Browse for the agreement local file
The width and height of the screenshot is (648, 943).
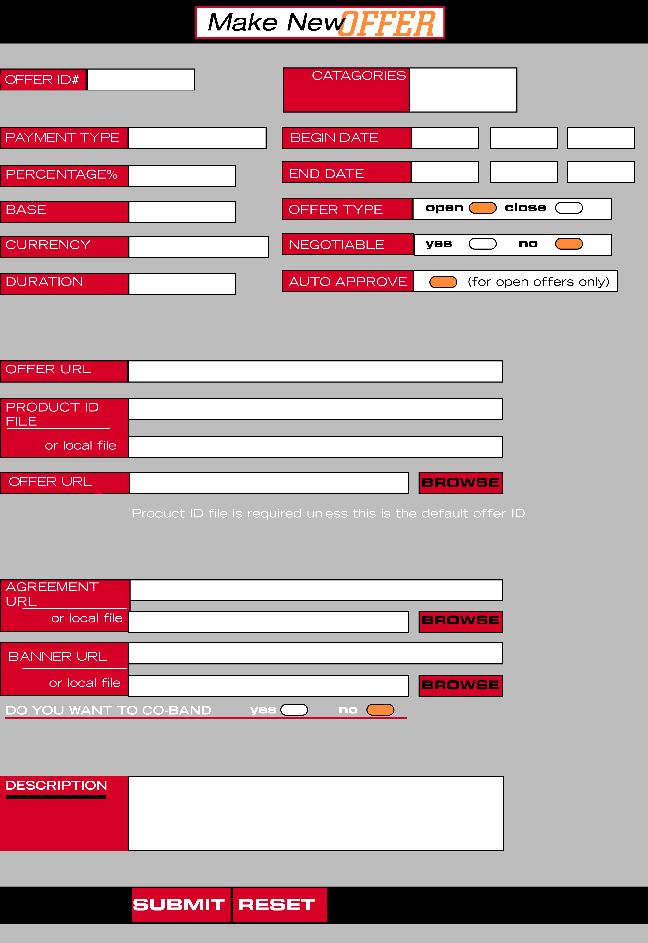[460, 621]
